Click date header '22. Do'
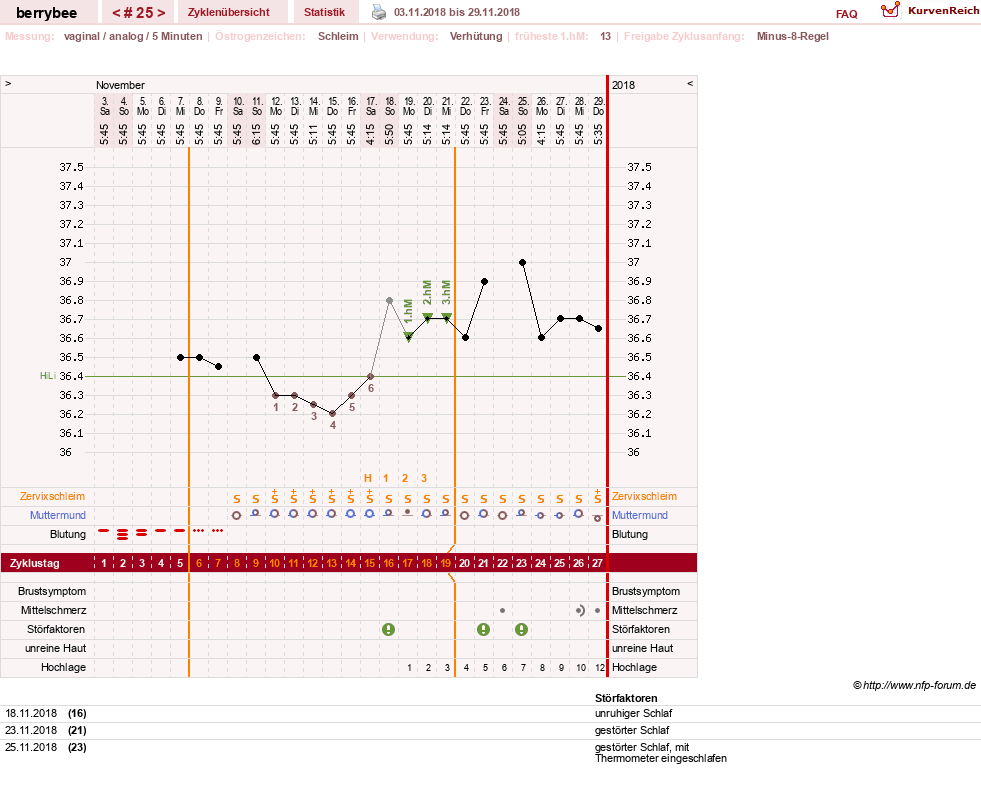Viewport: 981px width, 791px height. click(x=465, y=106)
